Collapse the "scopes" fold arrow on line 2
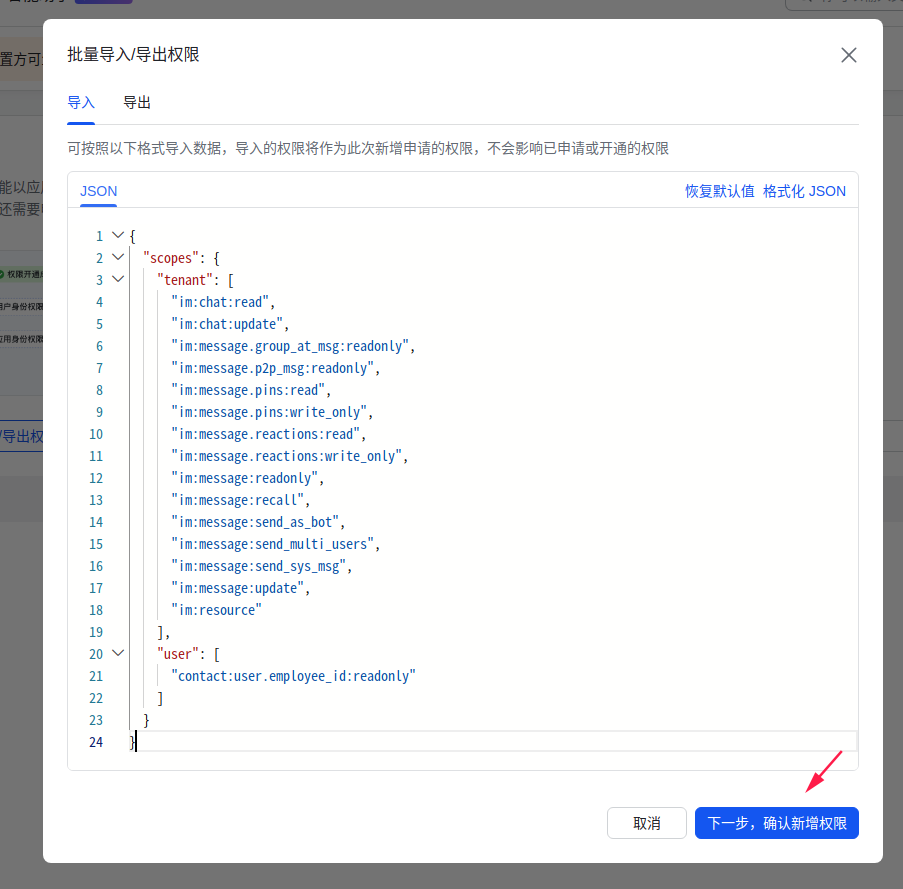 point(118,257)
